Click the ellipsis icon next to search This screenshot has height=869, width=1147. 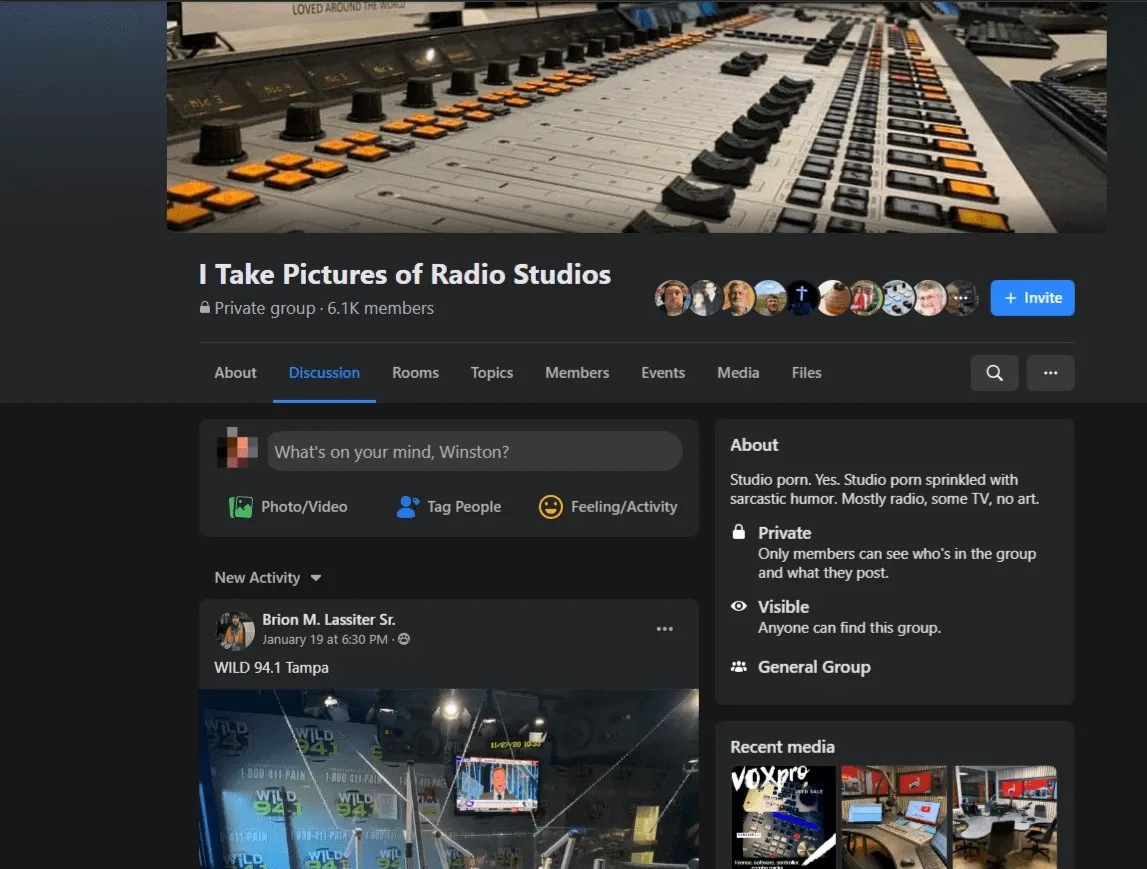1050,372
